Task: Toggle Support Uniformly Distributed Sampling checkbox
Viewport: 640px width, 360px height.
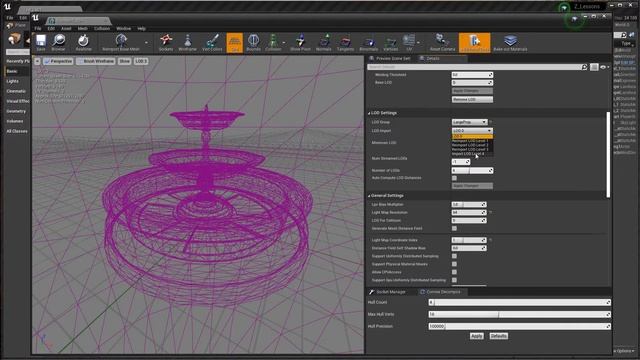Action: click(454, 256)
